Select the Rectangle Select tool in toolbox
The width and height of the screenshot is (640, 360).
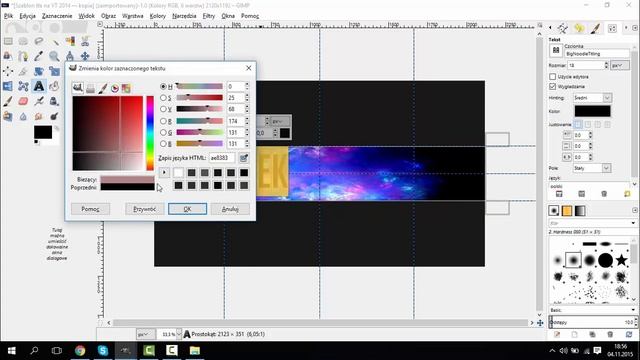pyautogui.click(x=8, y=41)
